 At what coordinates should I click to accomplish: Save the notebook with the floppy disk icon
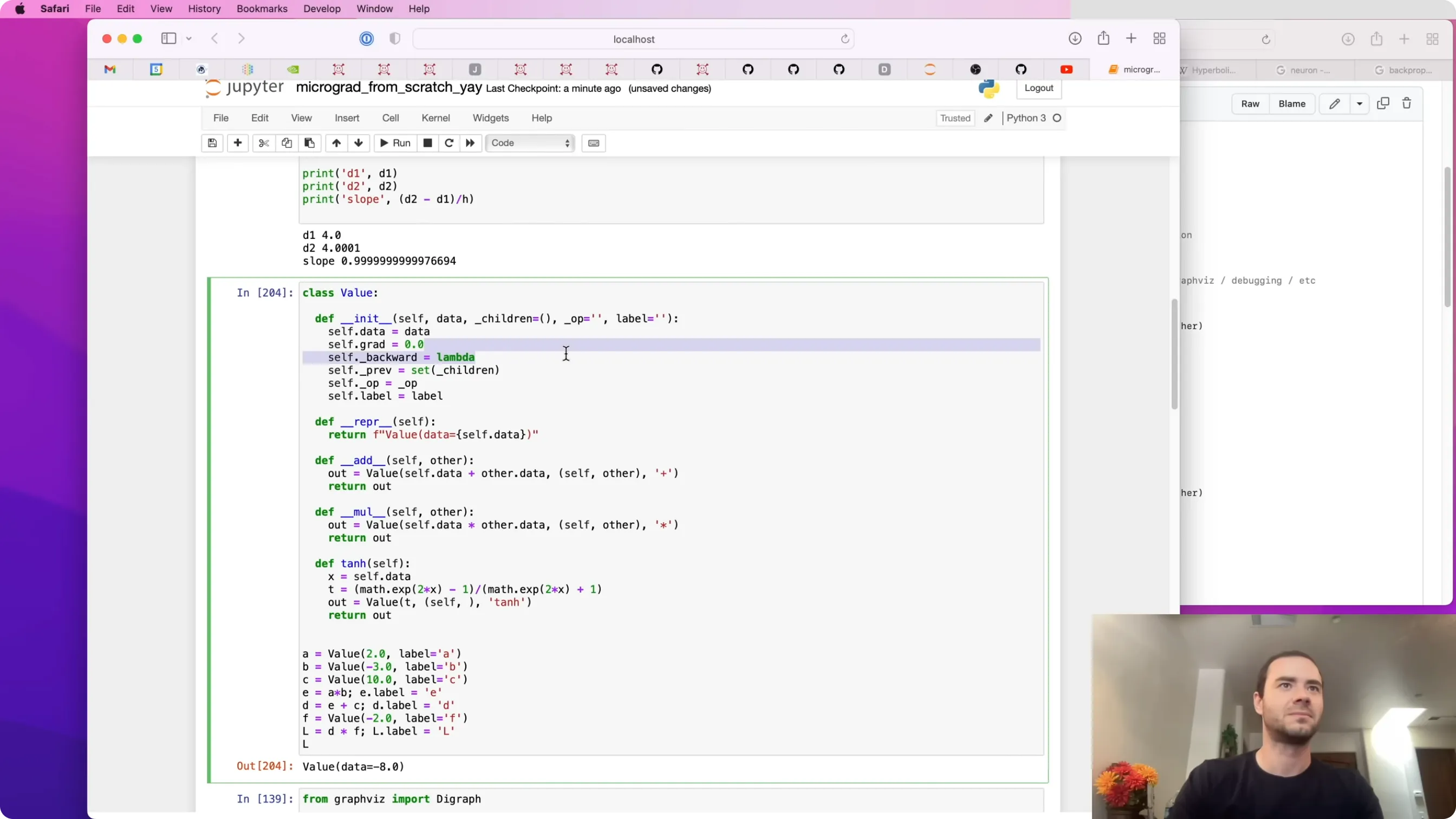point(212,143)
